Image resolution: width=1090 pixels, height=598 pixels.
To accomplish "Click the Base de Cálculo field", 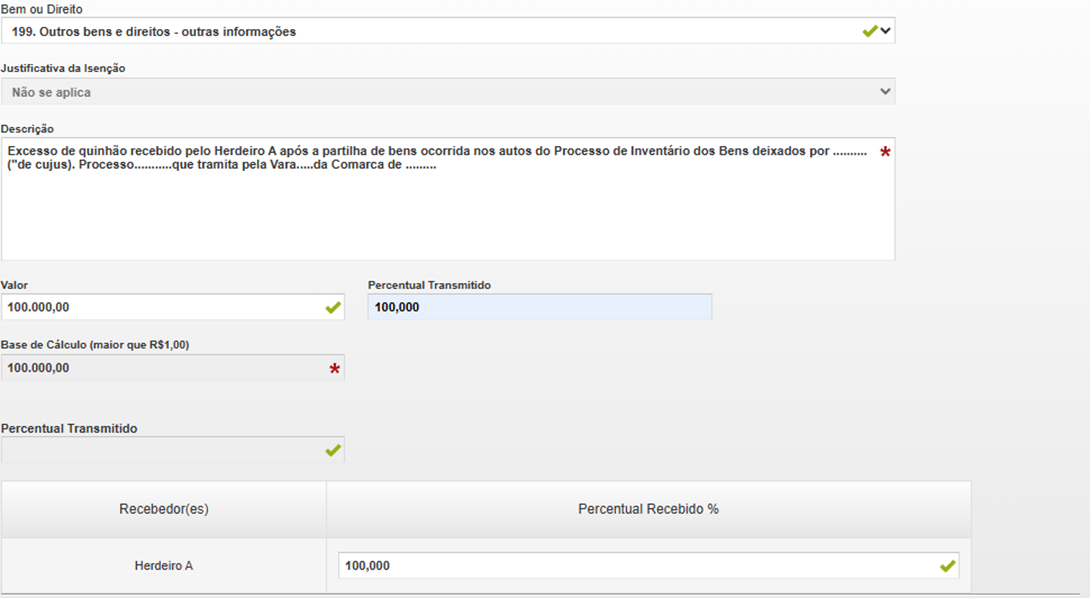I will point(160,368).
